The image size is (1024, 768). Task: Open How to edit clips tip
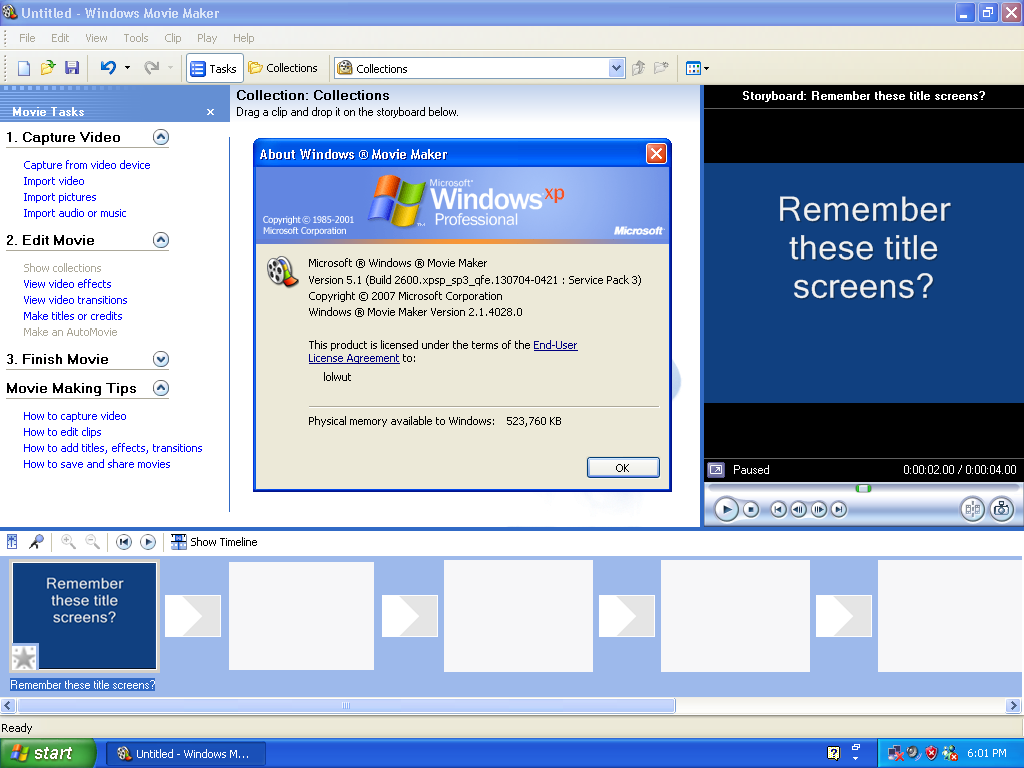(x=62, y=432)
